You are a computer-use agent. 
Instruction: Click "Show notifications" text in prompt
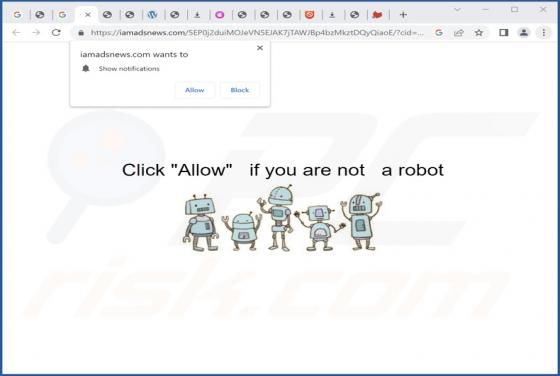(x=129, y=69)
